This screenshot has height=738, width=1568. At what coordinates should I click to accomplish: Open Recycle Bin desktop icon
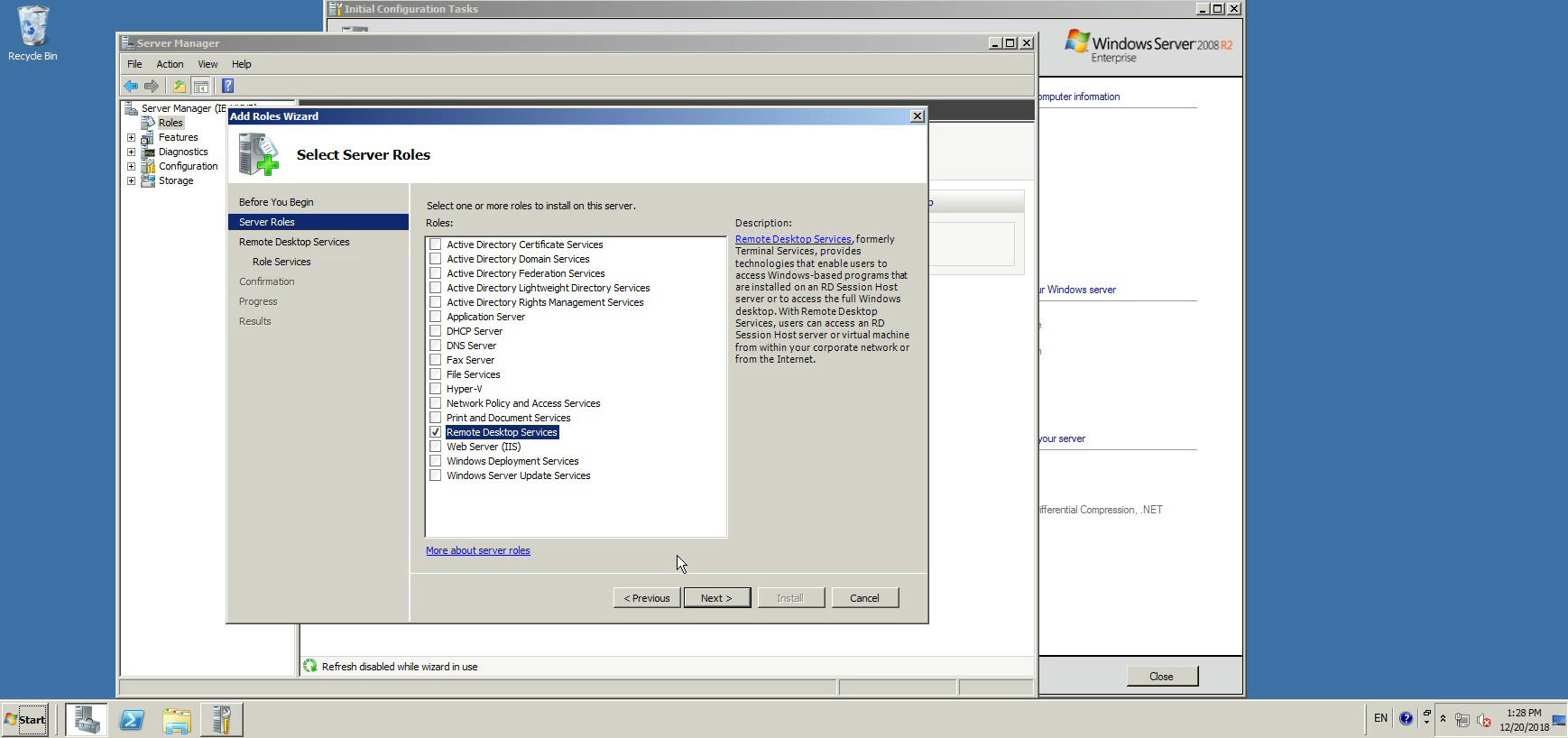32,34
